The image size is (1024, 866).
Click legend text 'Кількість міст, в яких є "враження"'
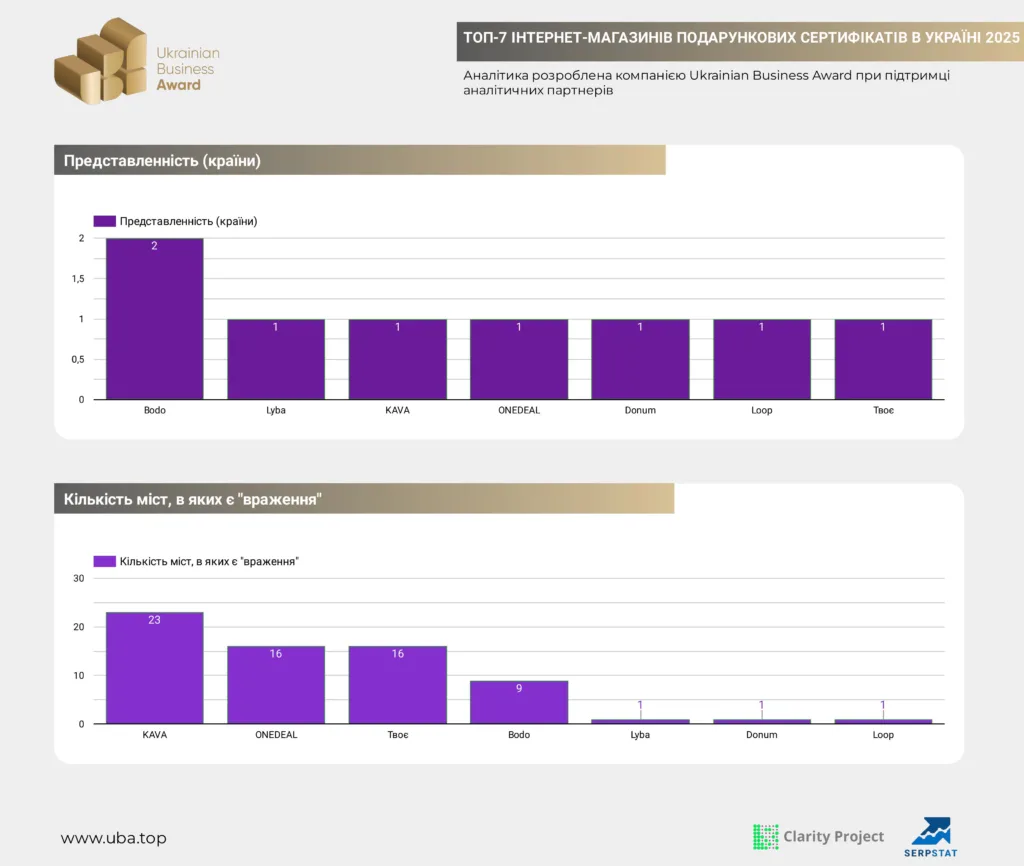pos(209,562)
